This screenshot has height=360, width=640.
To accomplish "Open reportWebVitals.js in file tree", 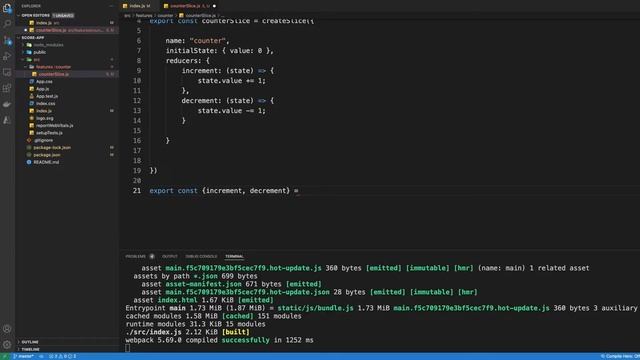I will coord(54,126).
